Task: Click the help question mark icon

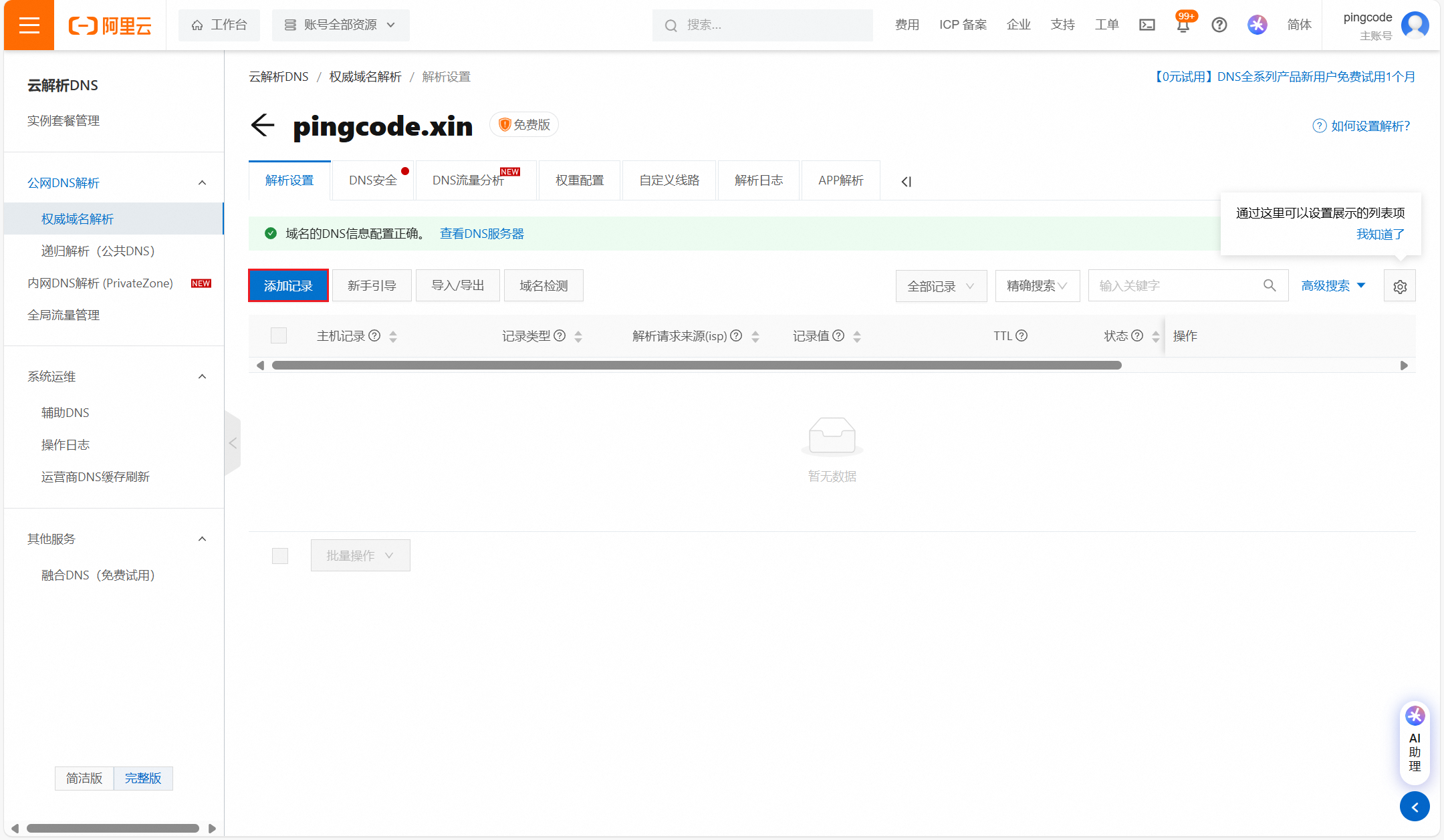Action: (x=1219, y=25)
